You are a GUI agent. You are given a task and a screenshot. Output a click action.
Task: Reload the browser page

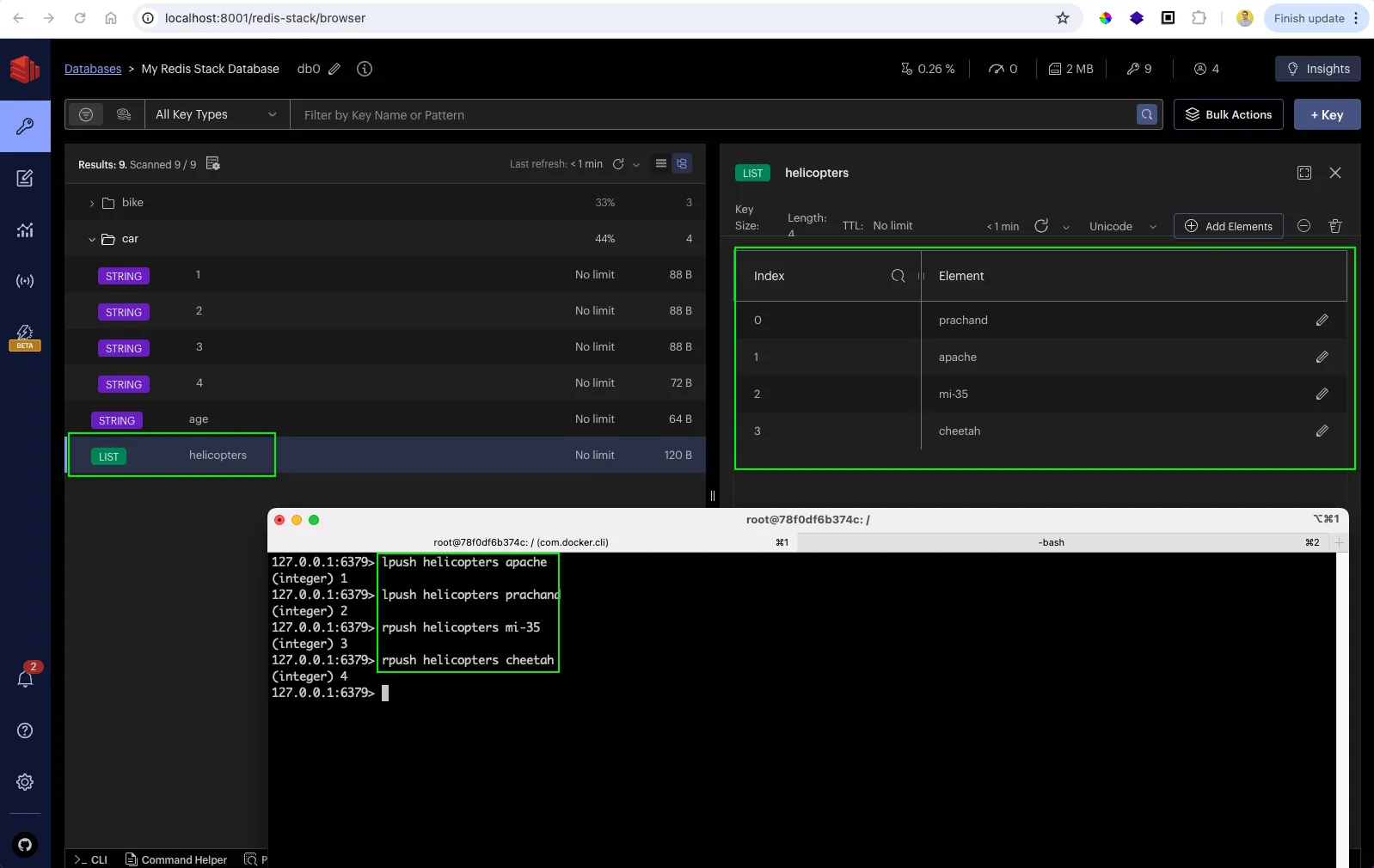click(80, 18)
